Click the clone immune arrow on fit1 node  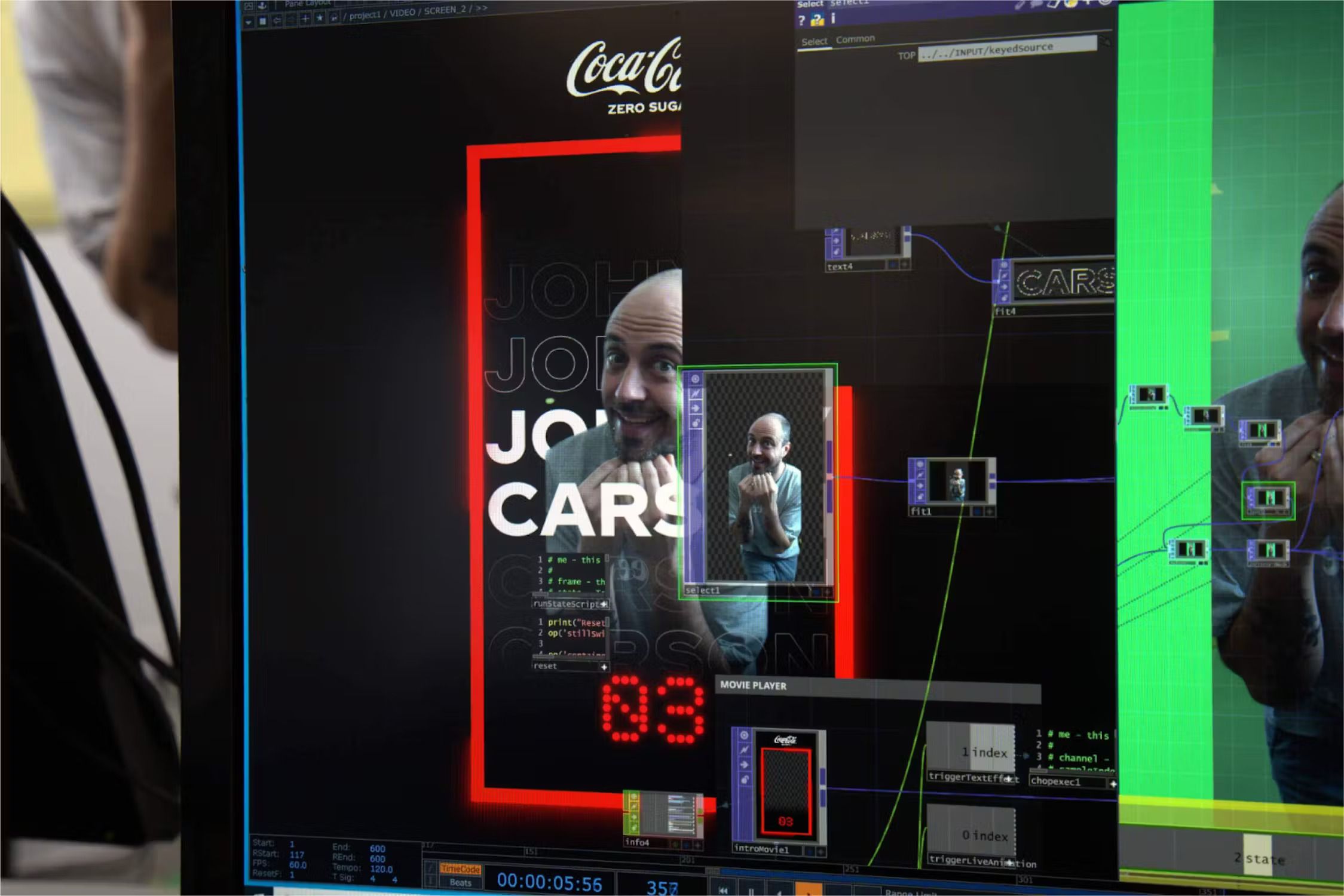[x=920, y=486]
